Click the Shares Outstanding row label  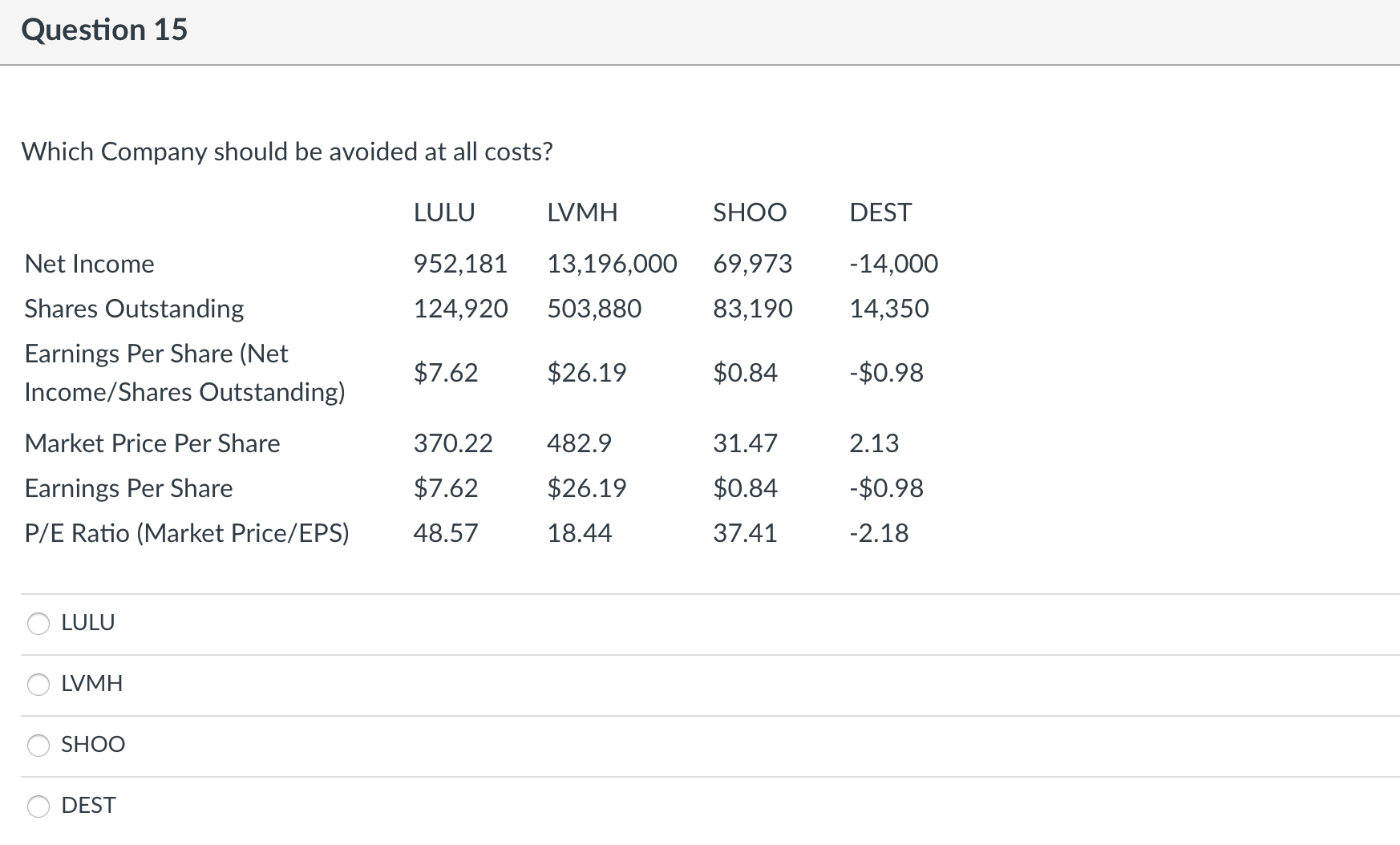point(135,309)
